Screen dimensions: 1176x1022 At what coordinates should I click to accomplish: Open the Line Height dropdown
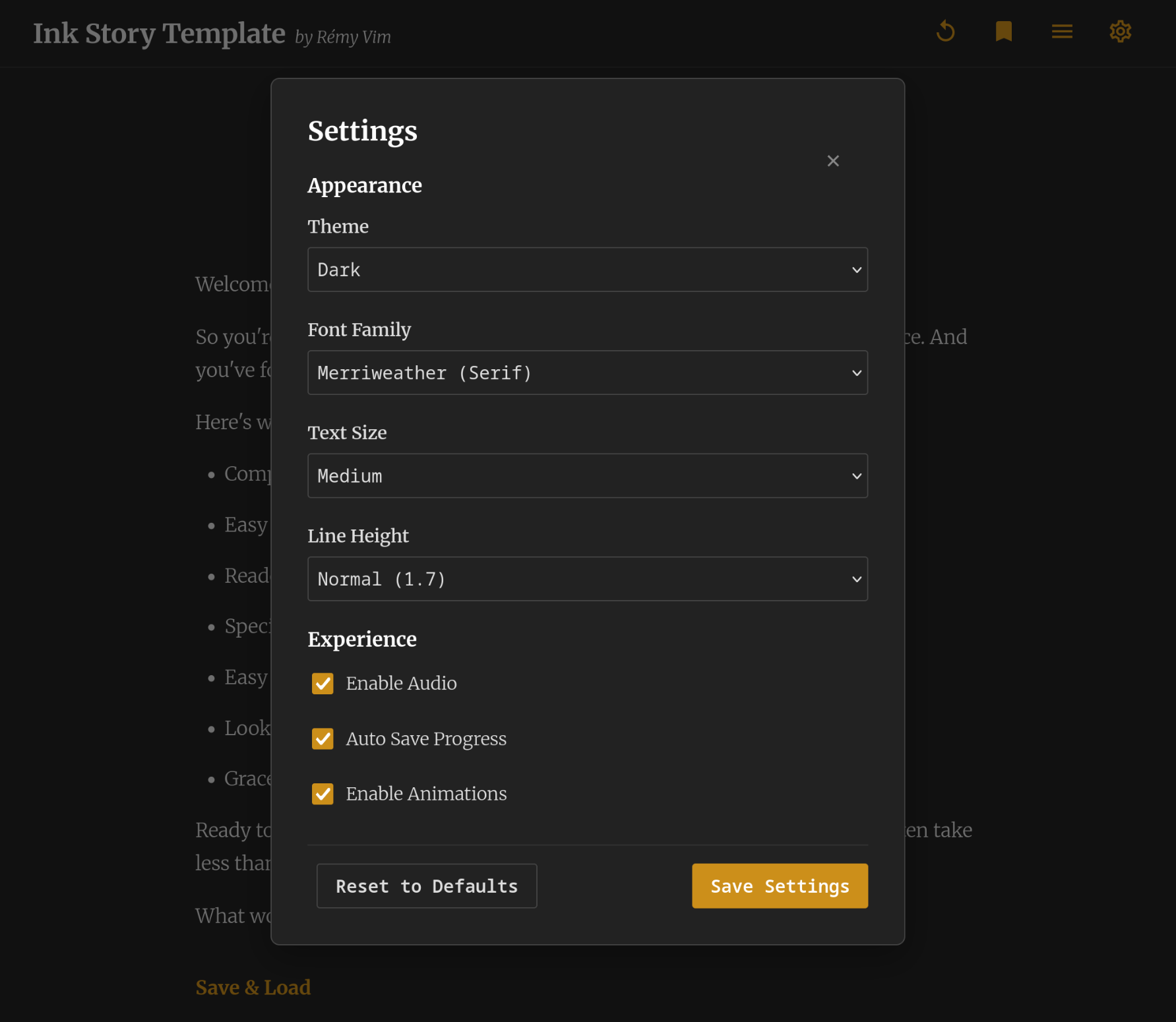[x=588, y=579]
